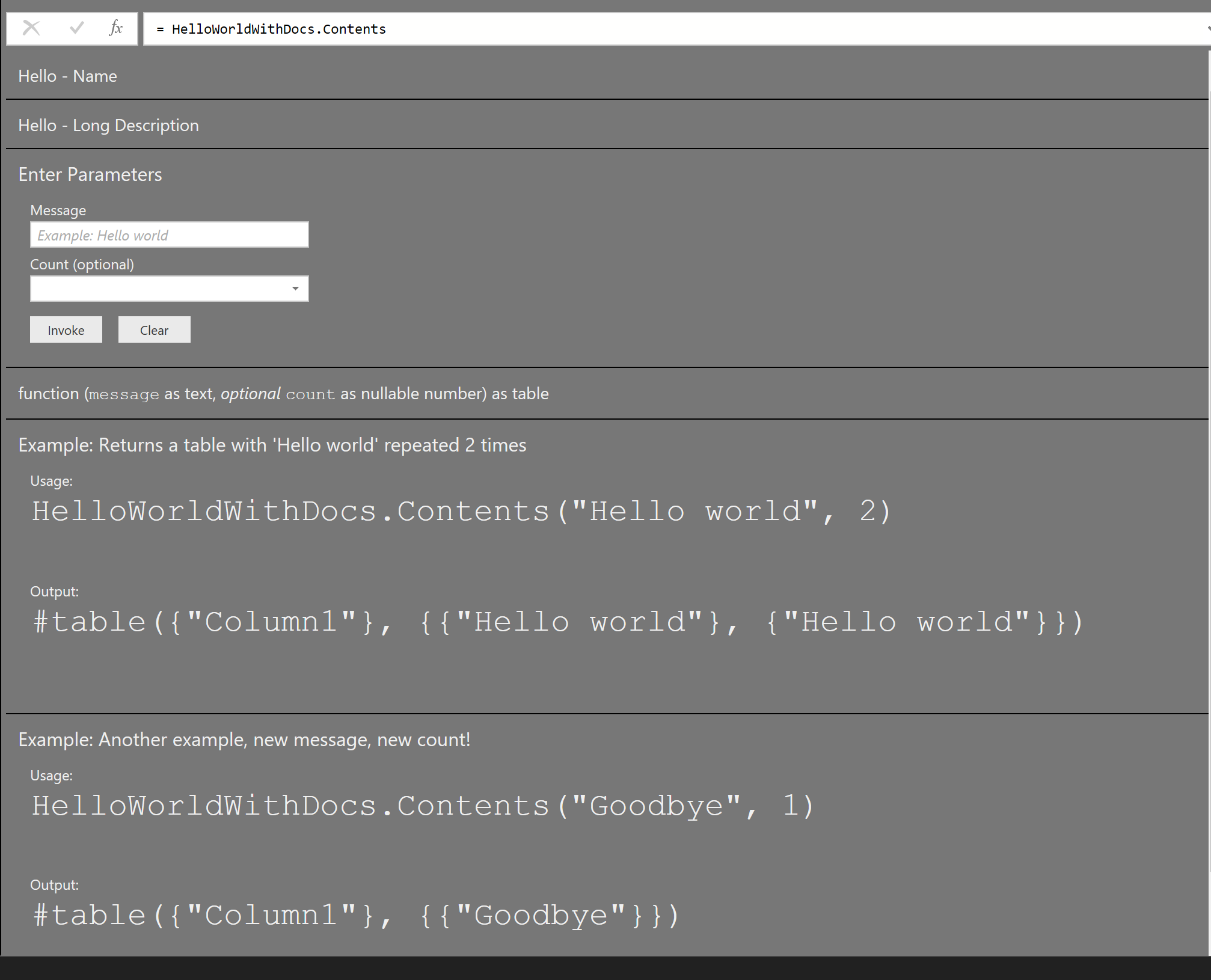Click the formula bar icon
1211x980 pixels.
pyautogui.click(x=113, y=27)
